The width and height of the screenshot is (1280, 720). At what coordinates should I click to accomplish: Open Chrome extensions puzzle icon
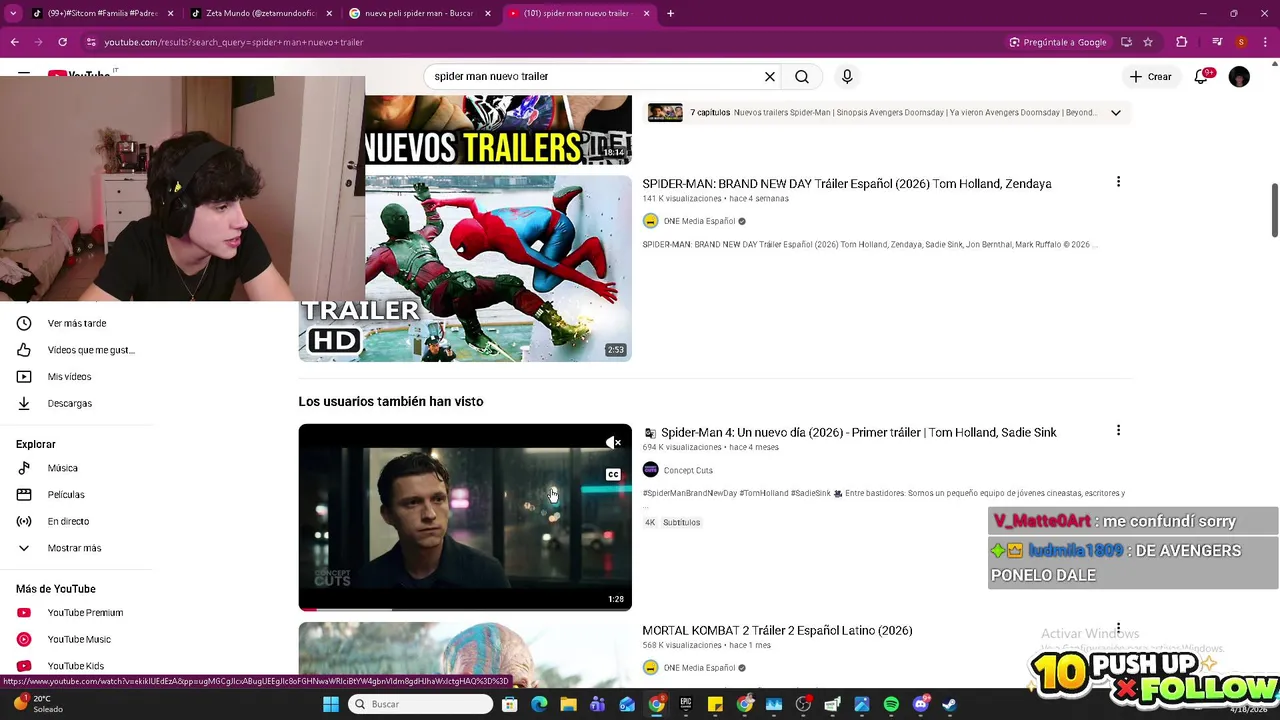(x=1182, y=42)
